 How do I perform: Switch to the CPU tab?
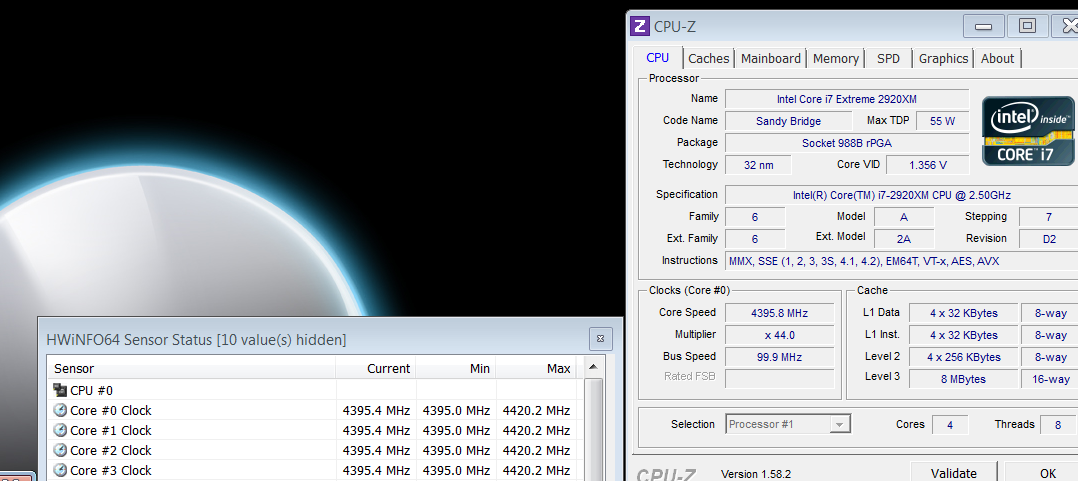pyautogui.click(x=658, y=58)
